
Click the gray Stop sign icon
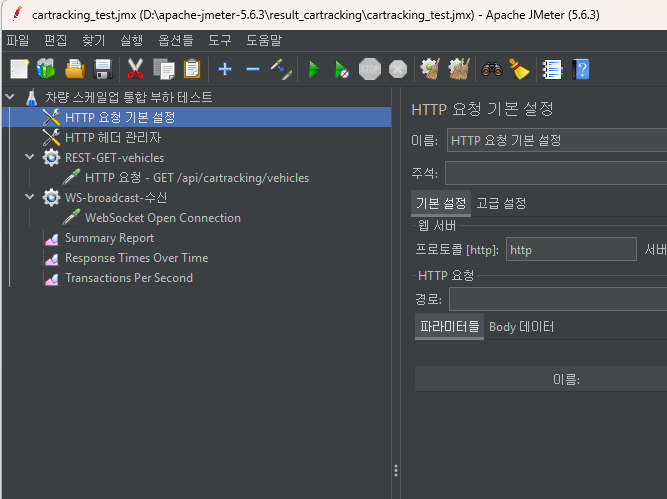[x=370, y=69]
